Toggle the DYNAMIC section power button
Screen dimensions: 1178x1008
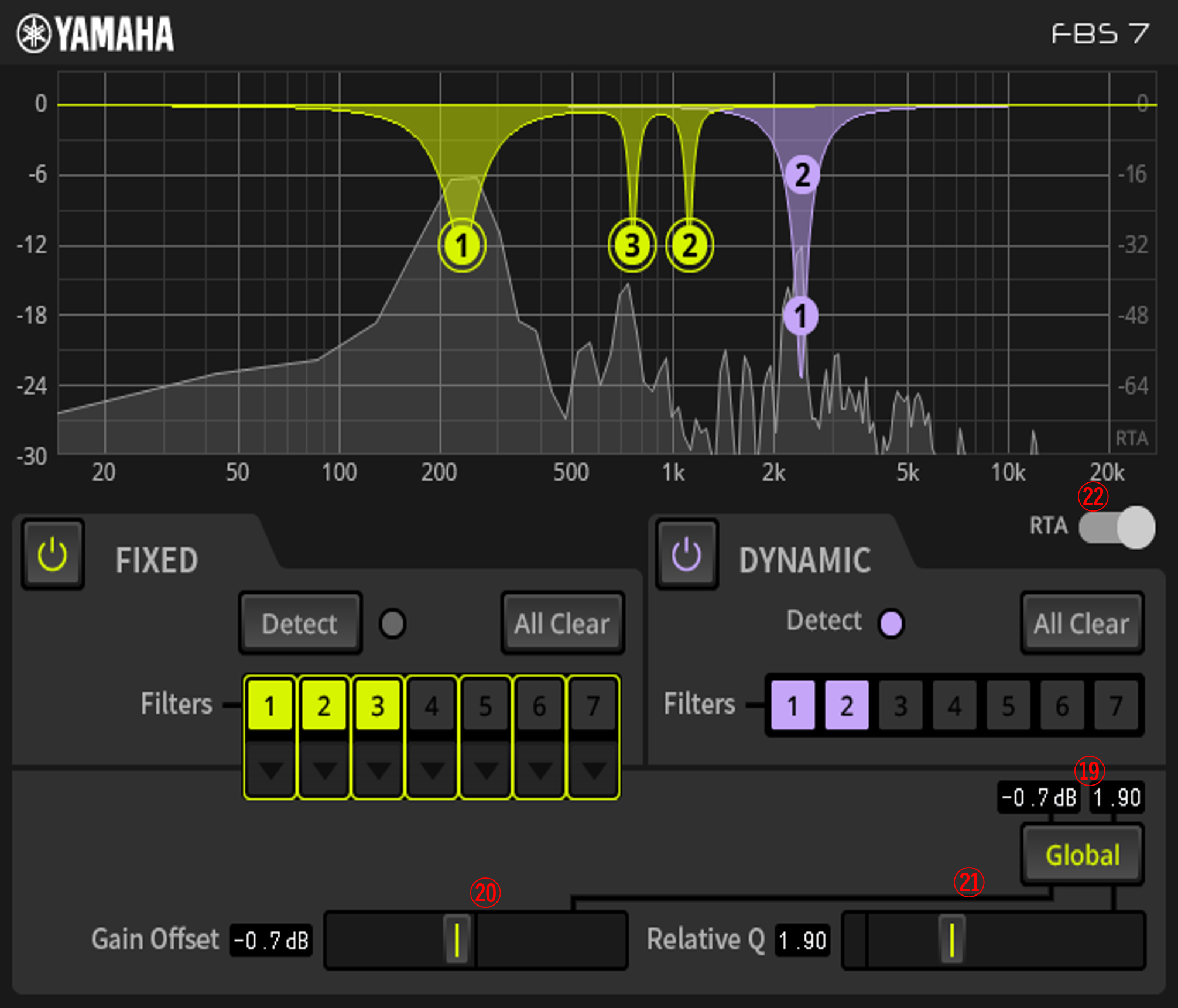[687, 554]
